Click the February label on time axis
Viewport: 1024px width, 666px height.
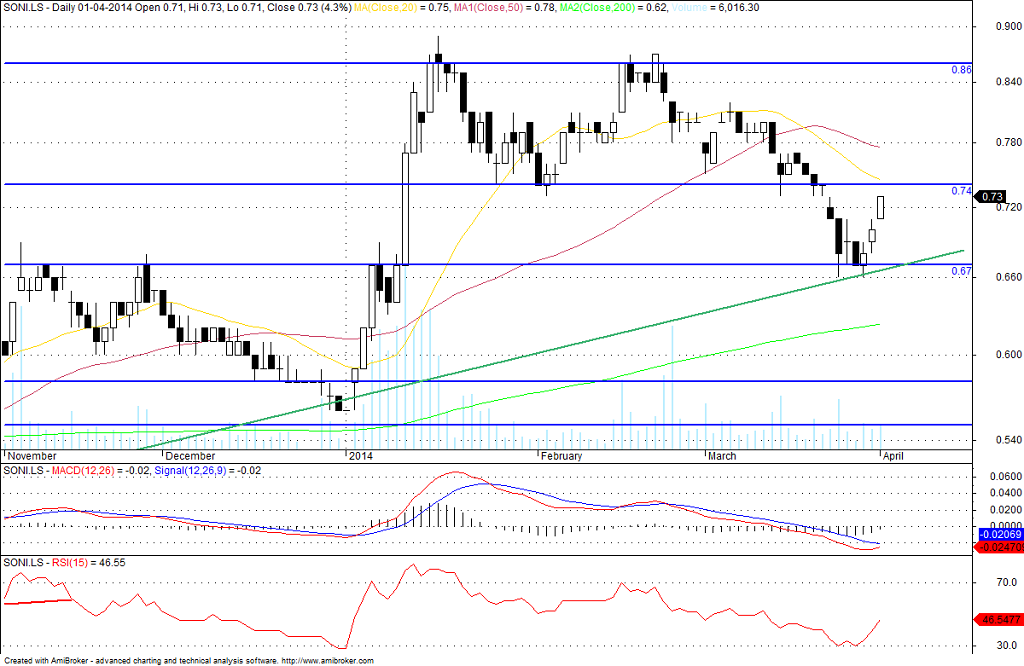(x=561, y=456)
